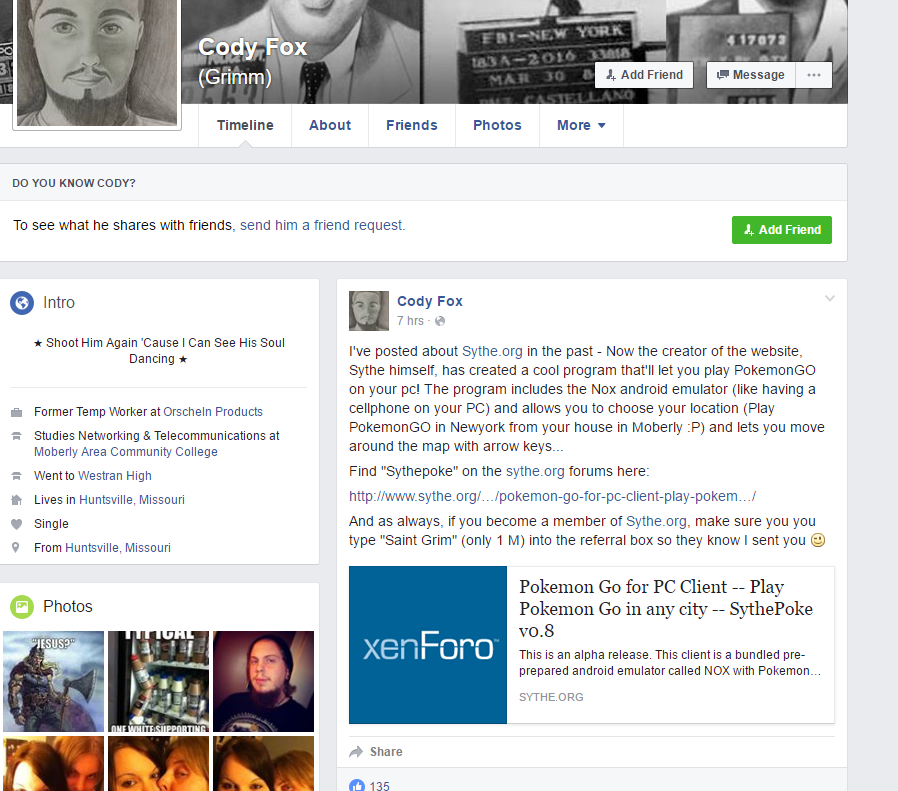Open the three-dots more options button
This screenshot has width=898, height=791.
coord(814,75)
